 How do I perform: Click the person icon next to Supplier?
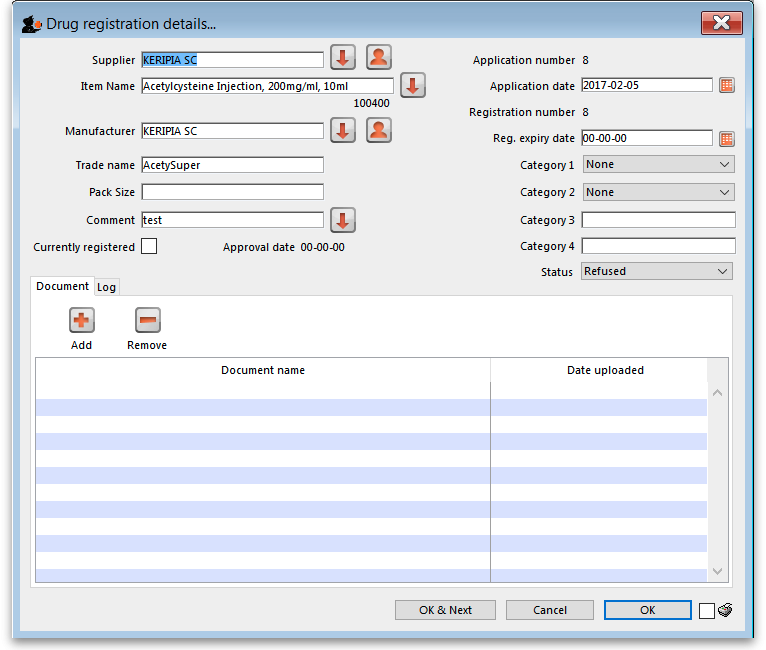[x=378, y=58]
